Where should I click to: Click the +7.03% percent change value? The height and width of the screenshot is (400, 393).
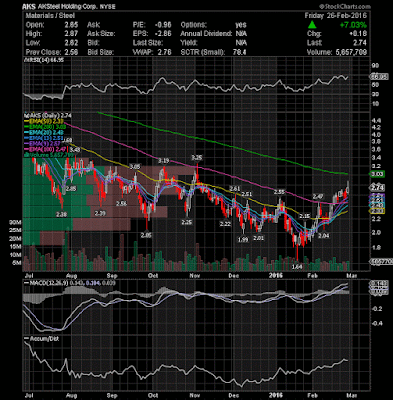point(353,25)
